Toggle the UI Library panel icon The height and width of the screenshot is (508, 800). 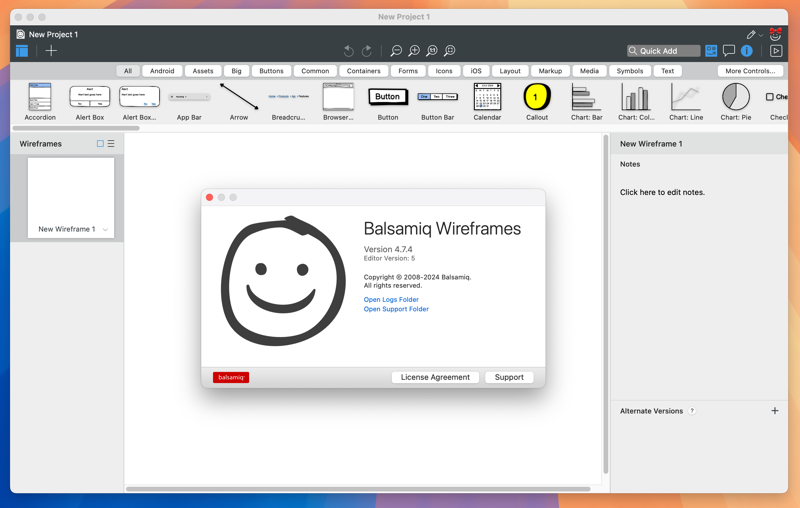(x=711, y=50)
